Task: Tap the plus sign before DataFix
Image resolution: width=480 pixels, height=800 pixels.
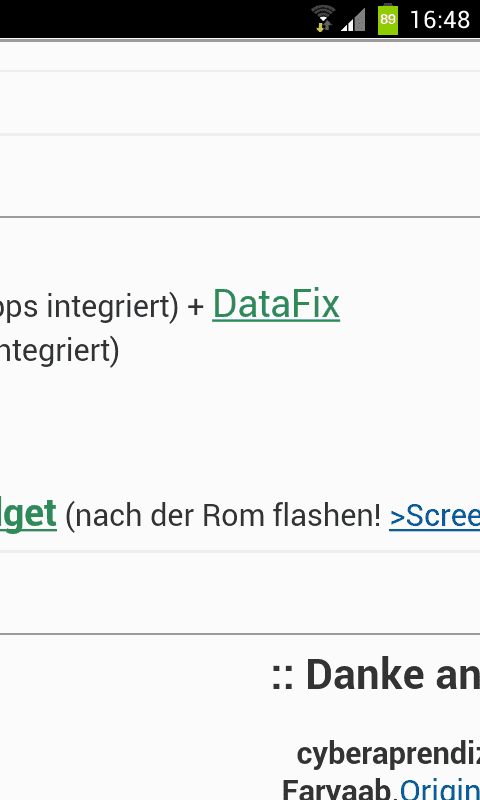Action: pos(195,306)
